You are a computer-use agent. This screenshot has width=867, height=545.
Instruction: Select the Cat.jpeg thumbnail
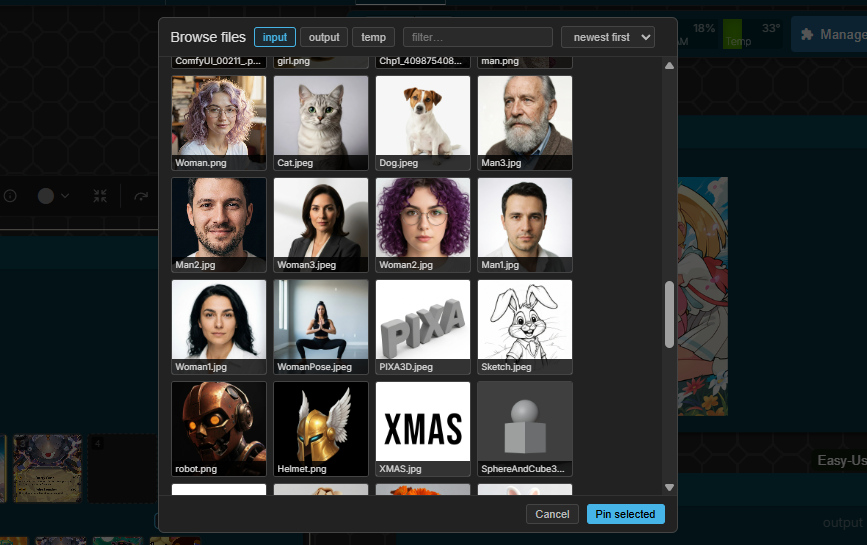point(321,123)
